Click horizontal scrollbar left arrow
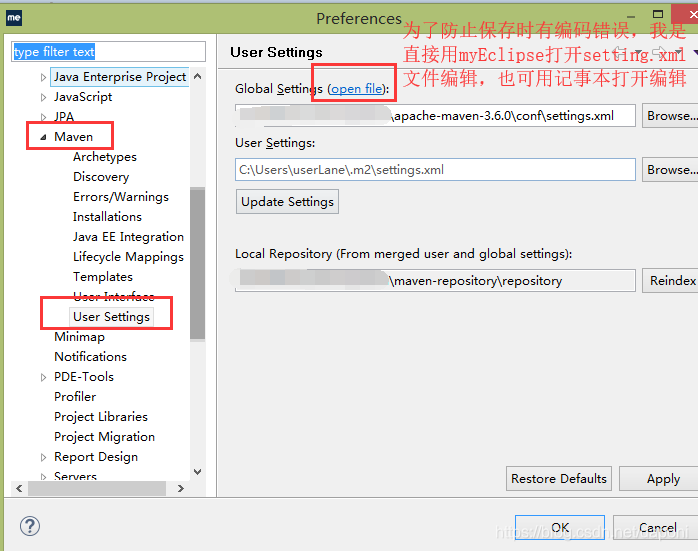 click(19, 488)
